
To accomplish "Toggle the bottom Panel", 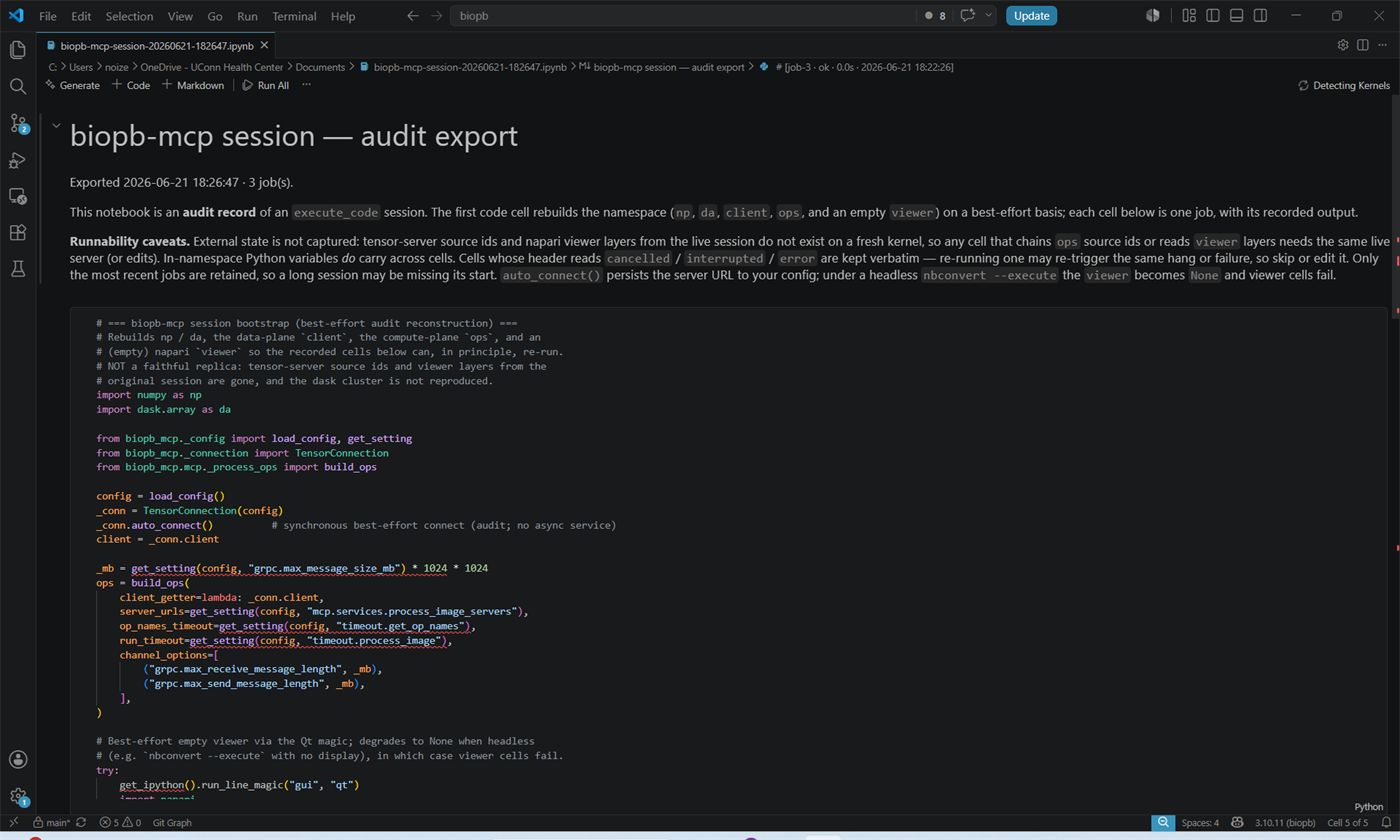I will point(1236,16).
